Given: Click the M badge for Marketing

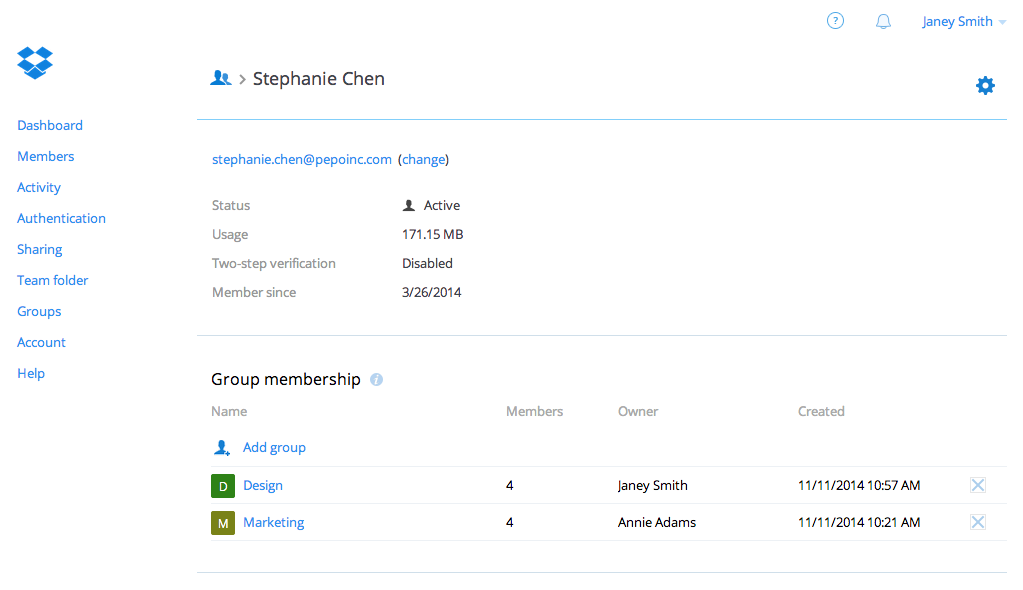Looking at the screenshot, I should pyautogui.click(x=222, y=521).
